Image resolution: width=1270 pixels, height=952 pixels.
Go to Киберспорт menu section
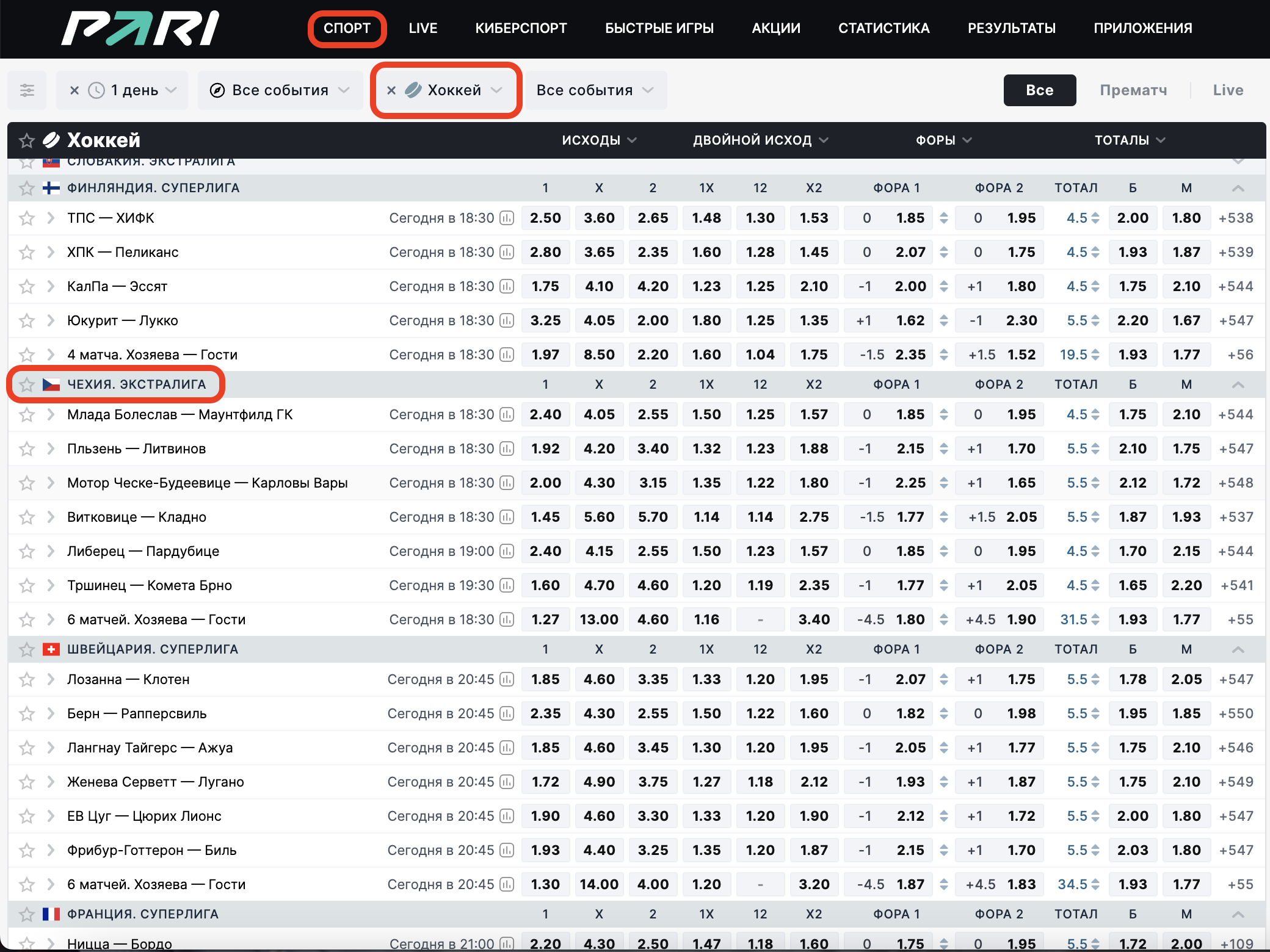click(x=521, y=28)
